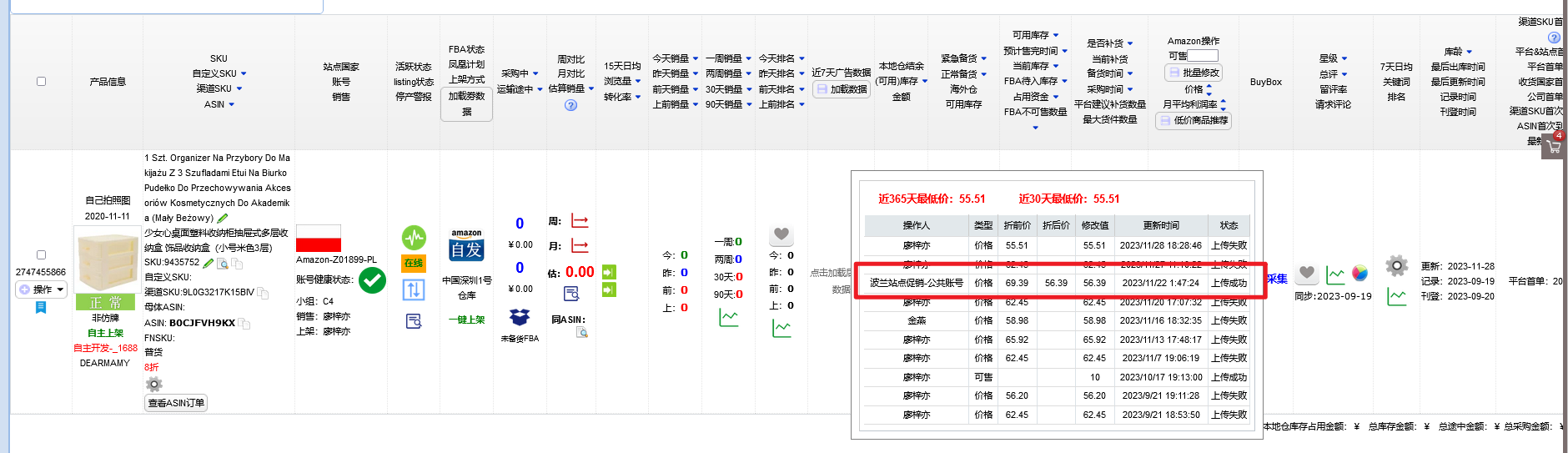Open the green sales trend chart icon
Viewport: 1568px width, 453px height.
[729, 318]
